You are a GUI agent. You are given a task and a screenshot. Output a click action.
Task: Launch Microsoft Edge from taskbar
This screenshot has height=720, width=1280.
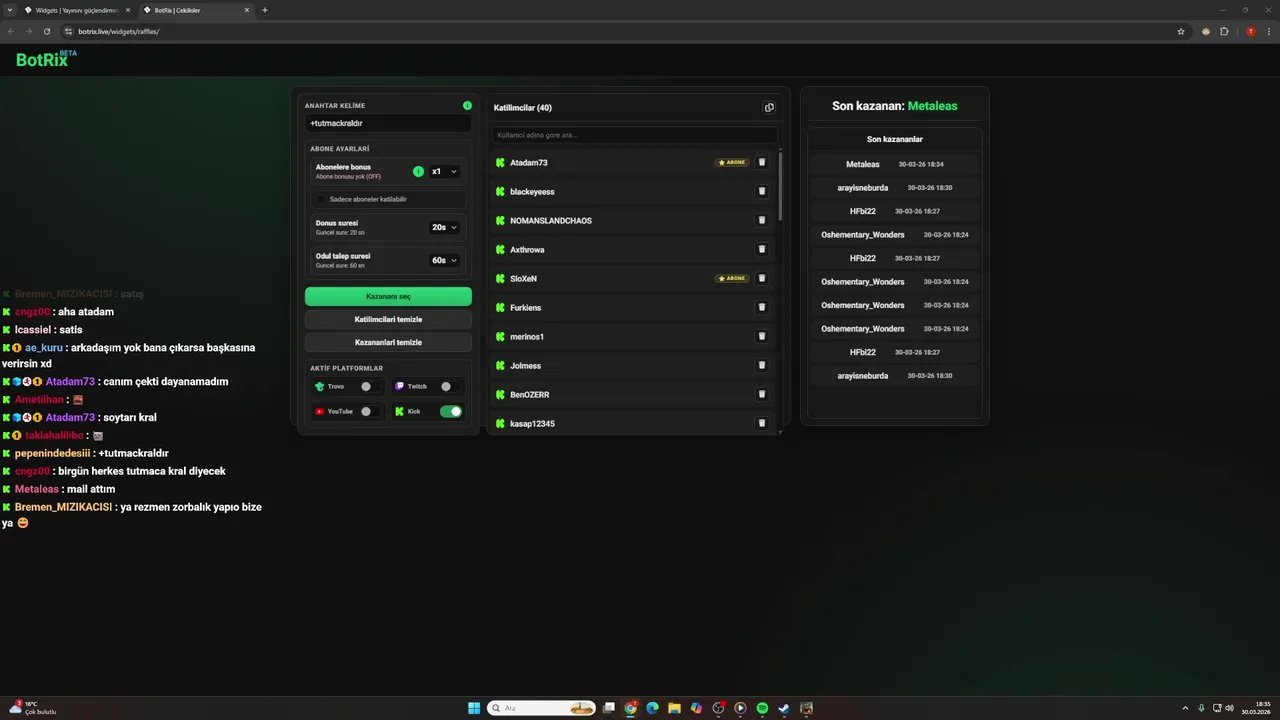(652, 708)
